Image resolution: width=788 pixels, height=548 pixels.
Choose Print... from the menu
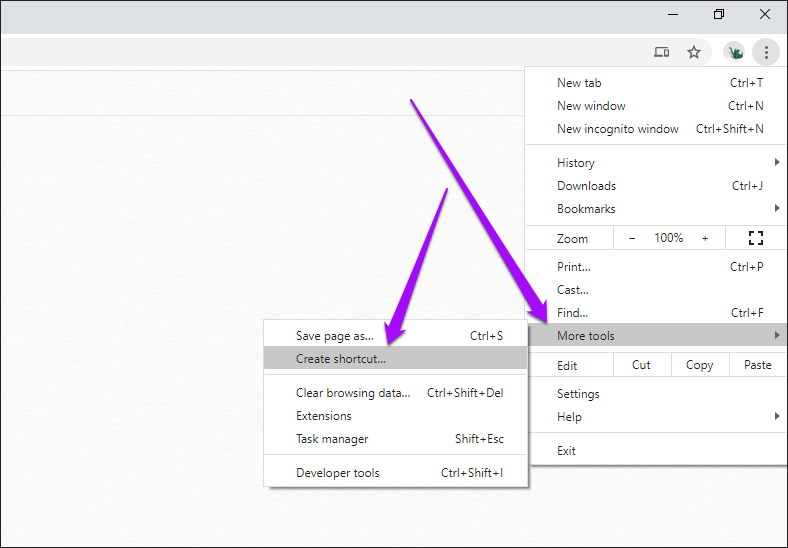(656, 267)
